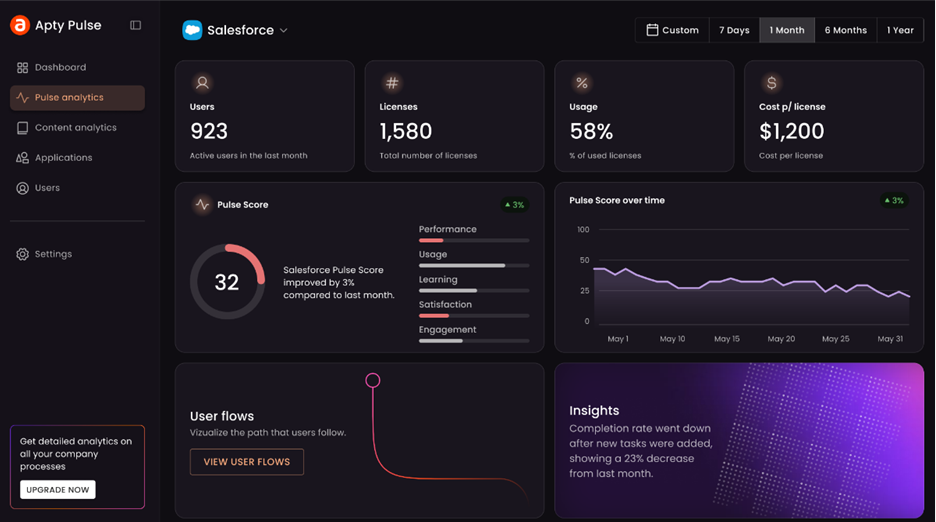The image size is (936, 522).
Task: Open the Applications section
Action: point(77,158)
